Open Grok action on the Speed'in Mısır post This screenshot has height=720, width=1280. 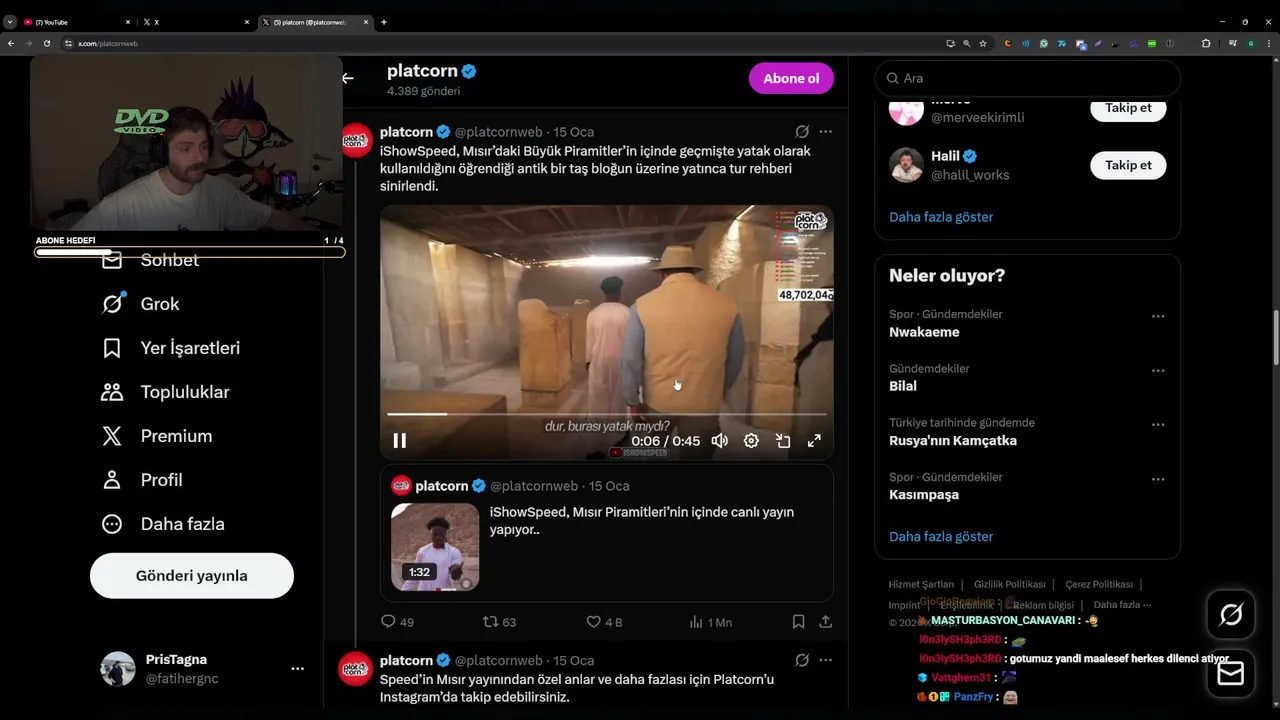tap(802, 660)
